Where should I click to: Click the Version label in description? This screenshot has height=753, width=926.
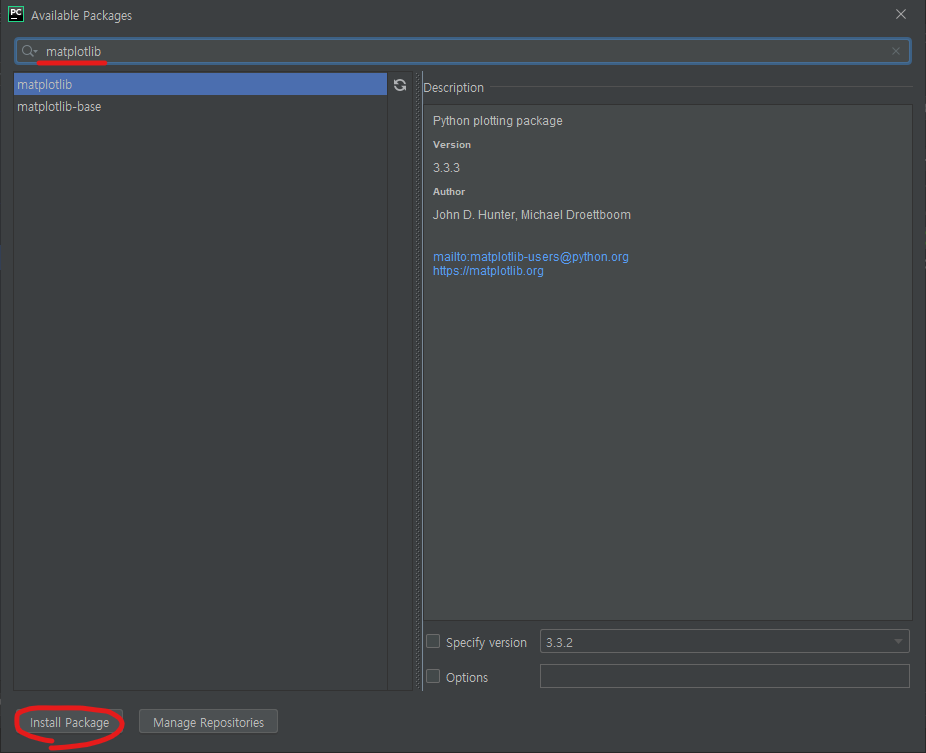click(452, 145)
